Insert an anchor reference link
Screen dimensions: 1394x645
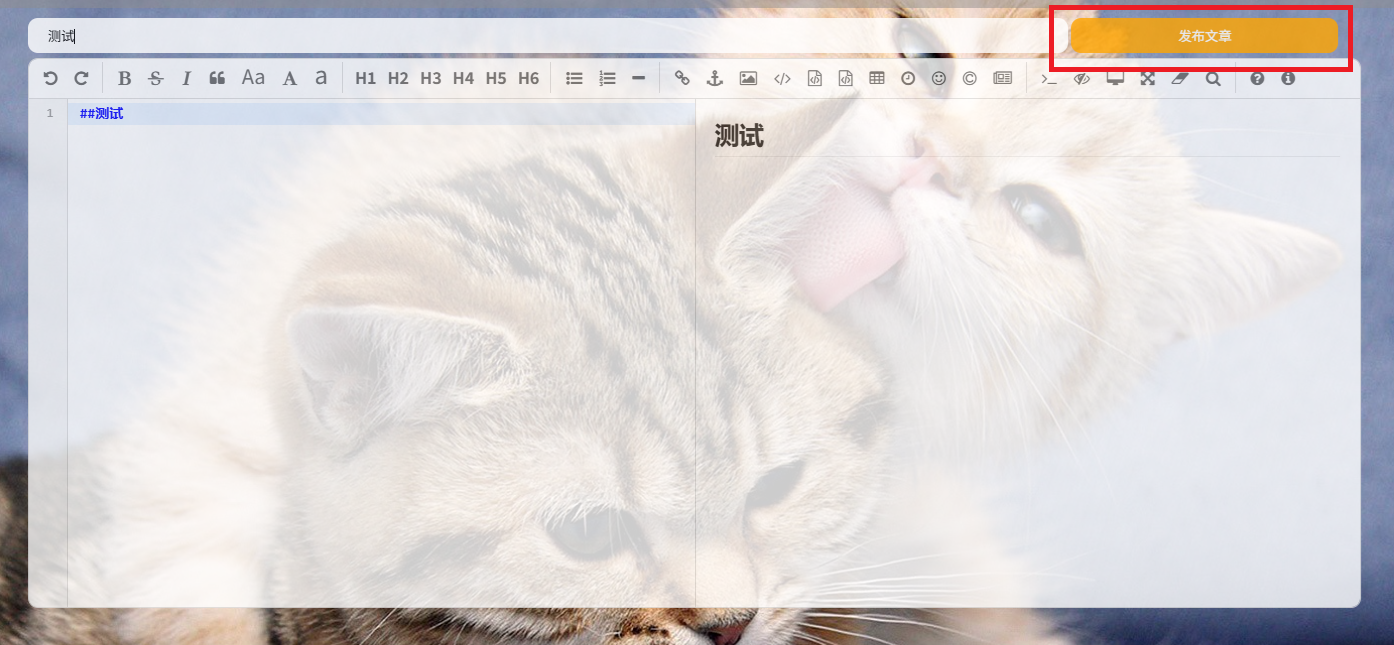pyautogui.click(x=714, y=78)
